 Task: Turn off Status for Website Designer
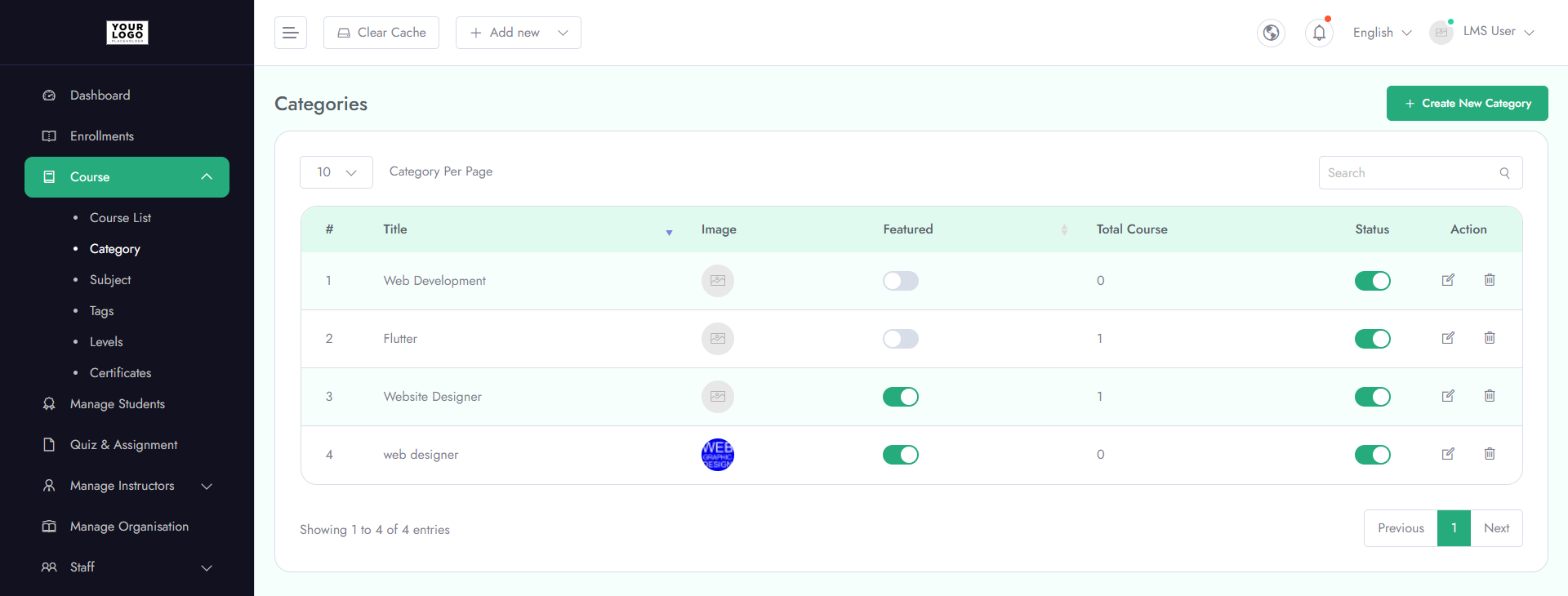point(1373,397)
